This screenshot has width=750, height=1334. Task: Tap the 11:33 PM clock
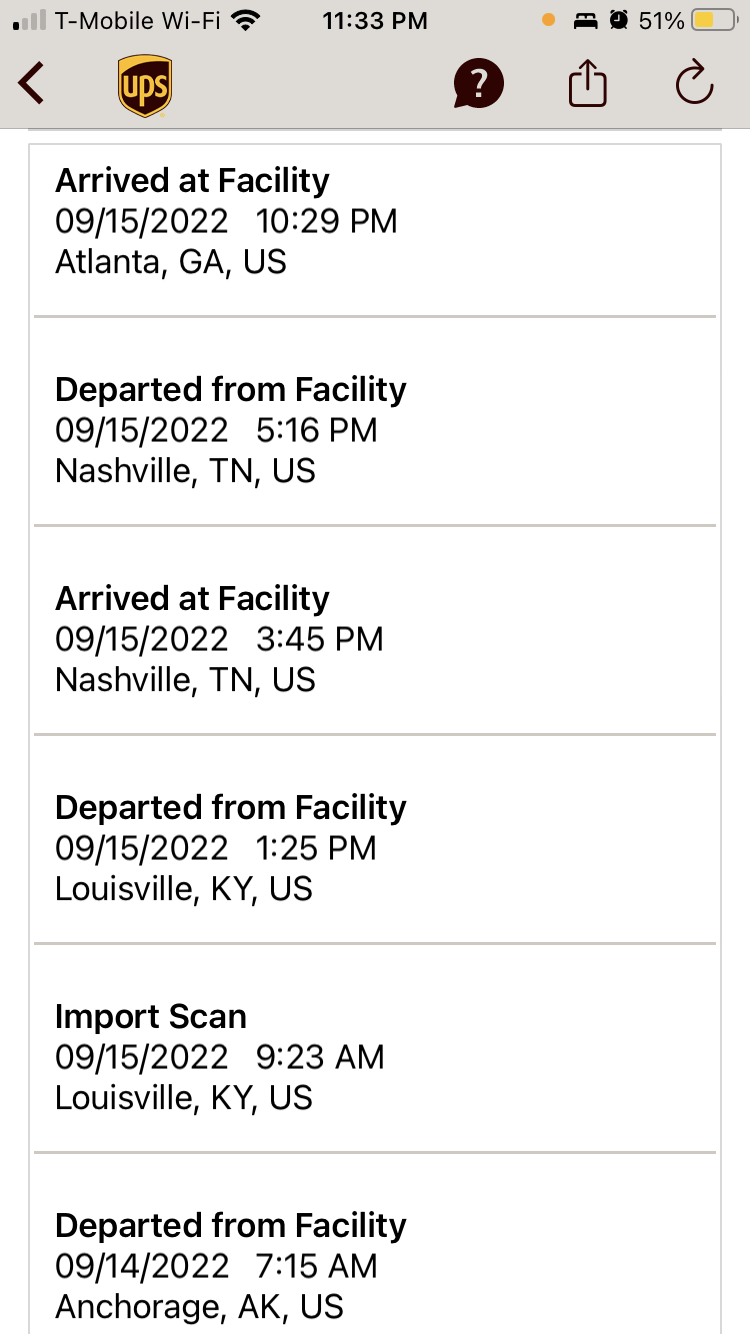375,20
